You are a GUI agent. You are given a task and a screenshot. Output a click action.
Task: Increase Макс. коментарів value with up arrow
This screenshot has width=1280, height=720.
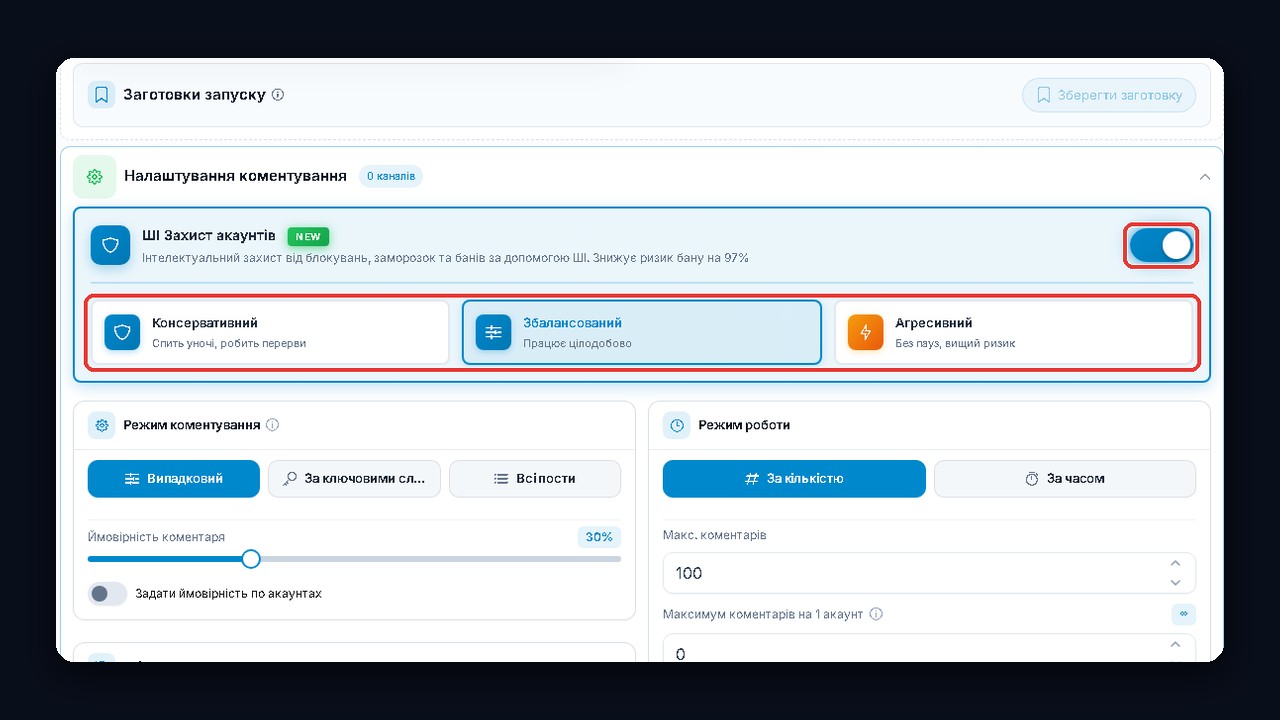[1176, 564]
